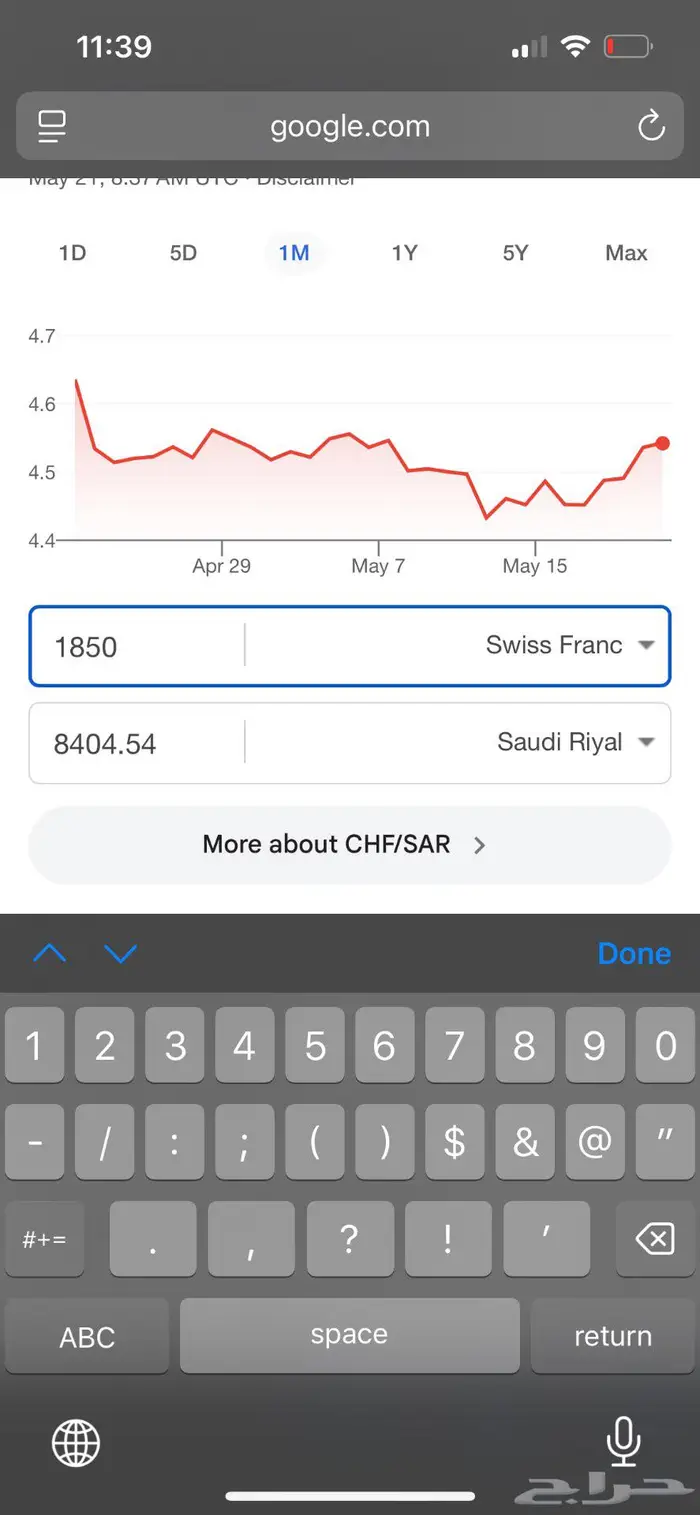This screenshot has height=1515, width=700.
Task: Tap the backspace delete key
Action: (655, 1240)
